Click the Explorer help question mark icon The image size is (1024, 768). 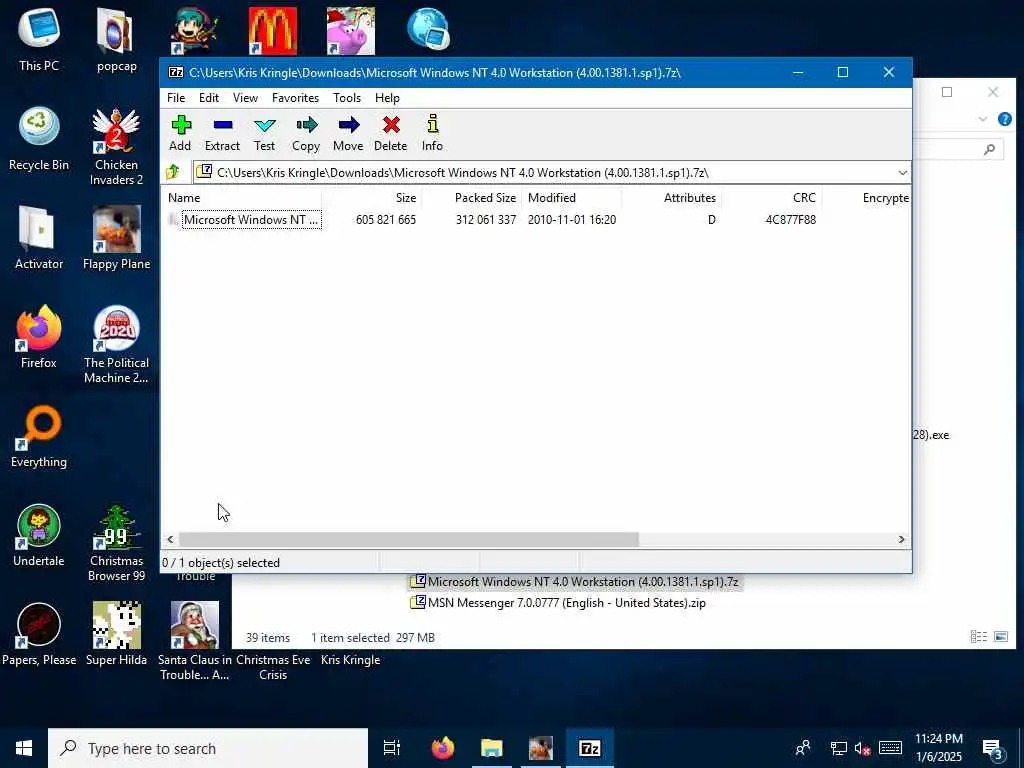click(1005, 119)
